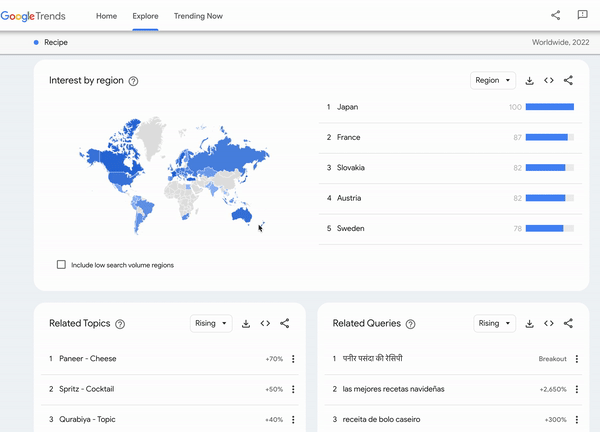Viewport: 600px width, 432px height.
Task: Switch to Trending Now tab
Action: click(x=198, y=16)
